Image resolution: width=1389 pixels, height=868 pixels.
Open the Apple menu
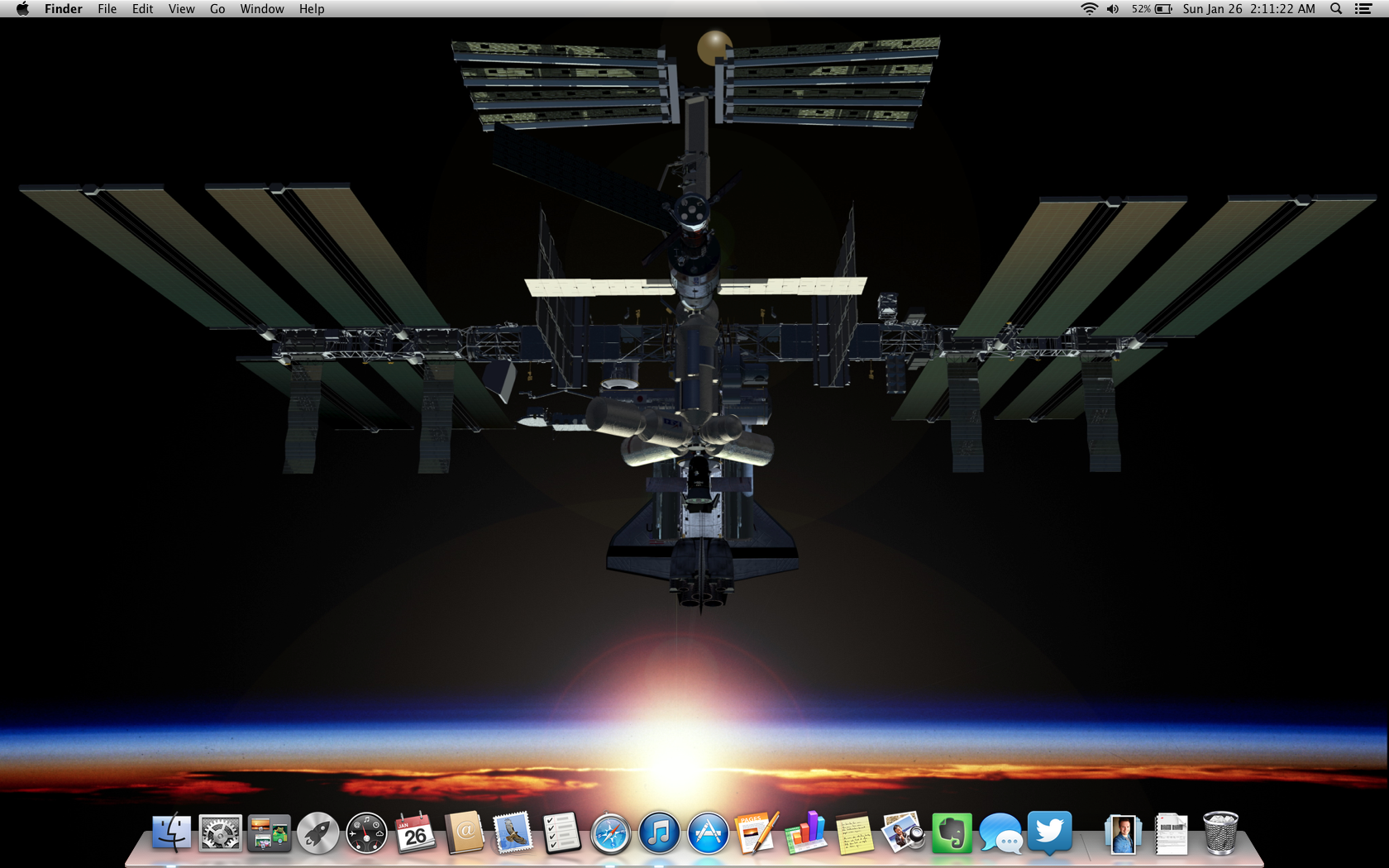click(x=22, y=9)
